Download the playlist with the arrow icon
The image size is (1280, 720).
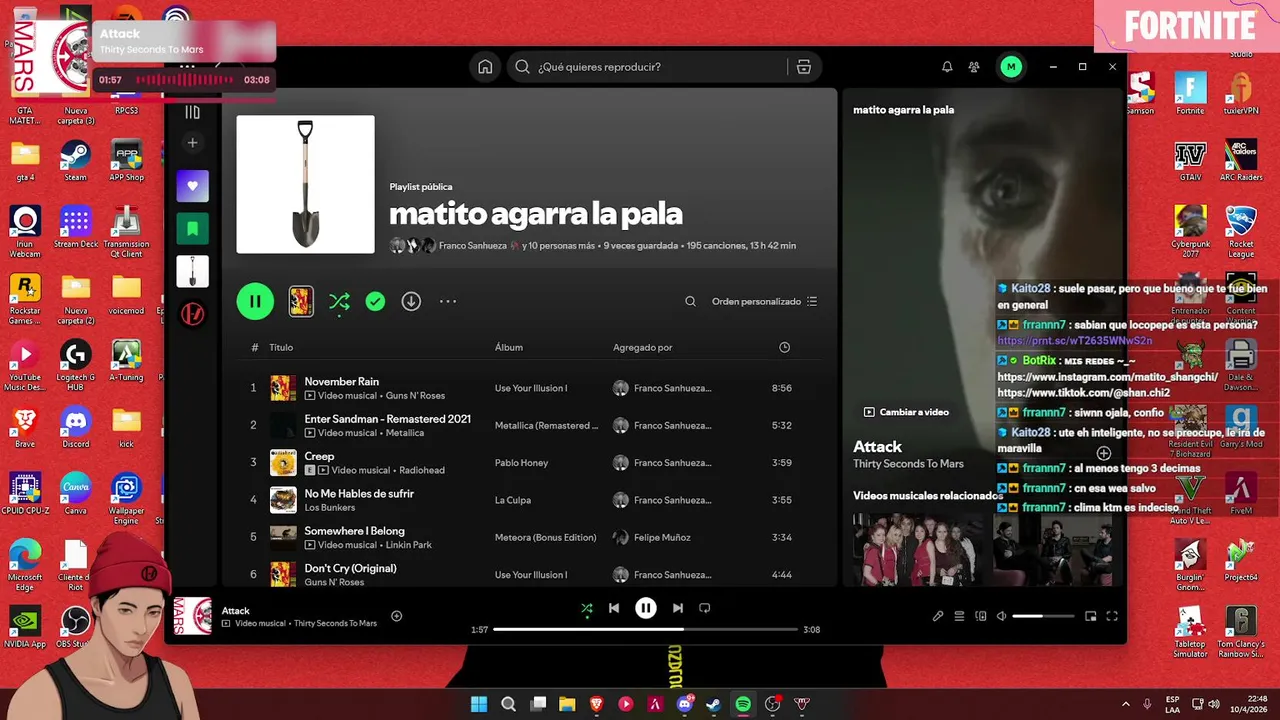pyautogui.click(x=411, y=301)
